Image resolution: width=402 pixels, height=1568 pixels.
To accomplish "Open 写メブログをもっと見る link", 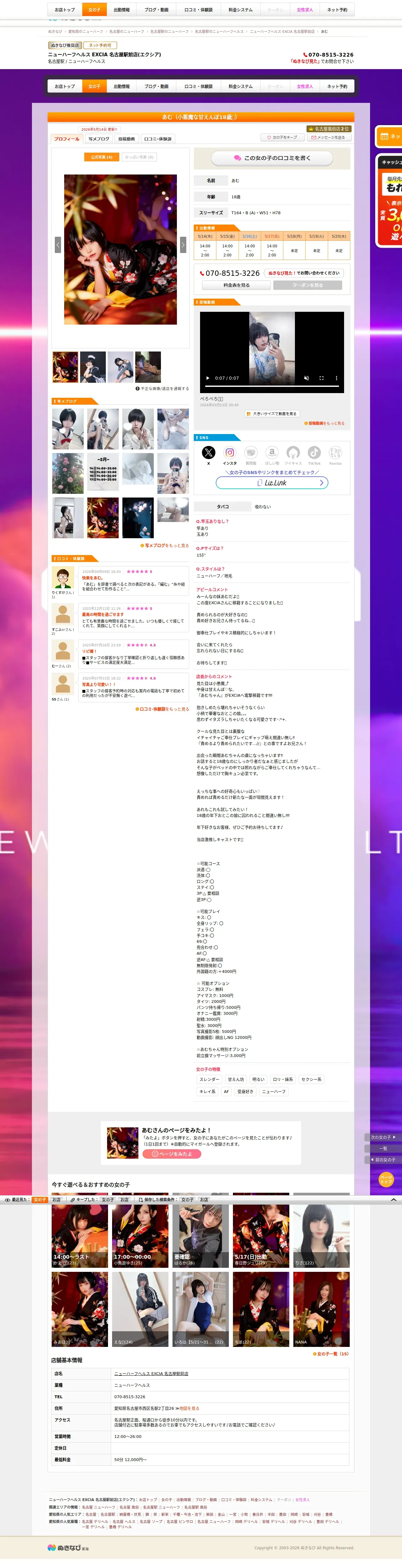I will (x=165, y=545).
